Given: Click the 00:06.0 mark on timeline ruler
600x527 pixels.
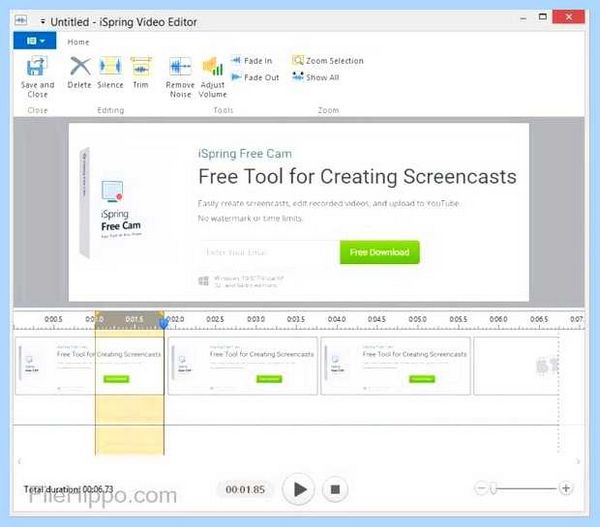Looking at the screenshot, I should (x=498, y=319).
